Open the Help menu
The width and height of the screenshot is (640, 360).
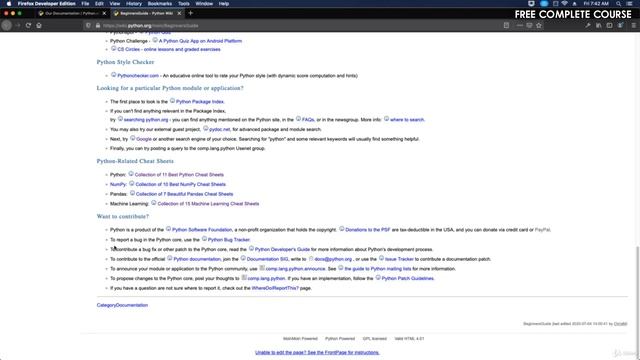point(224,4)
